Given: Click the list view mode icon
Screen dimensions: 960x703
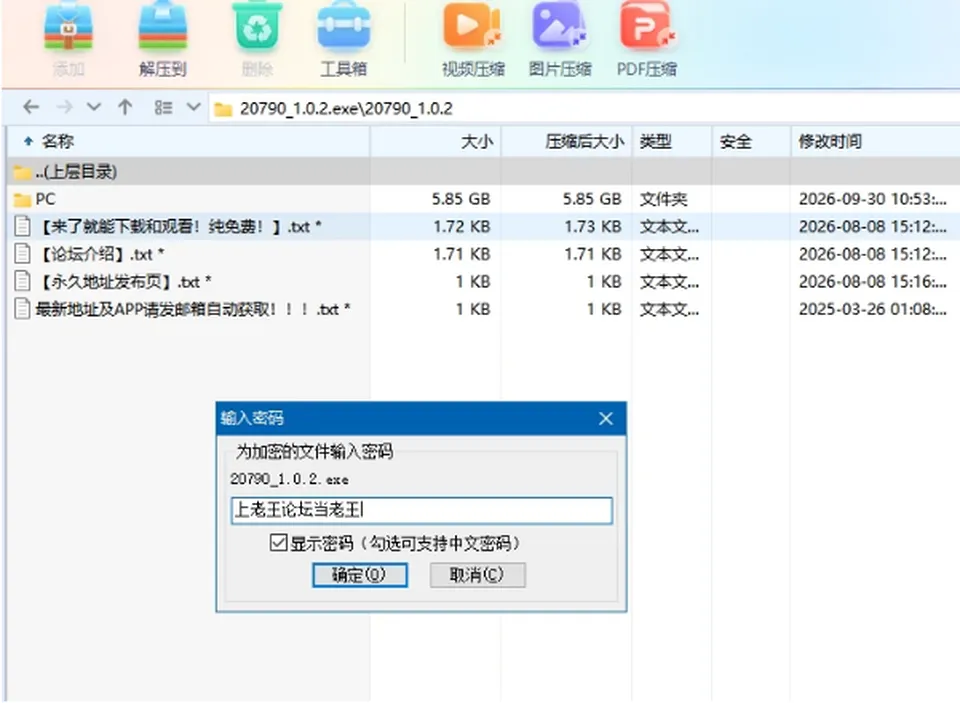Looking at the screenshot, I should coord(163,108).
